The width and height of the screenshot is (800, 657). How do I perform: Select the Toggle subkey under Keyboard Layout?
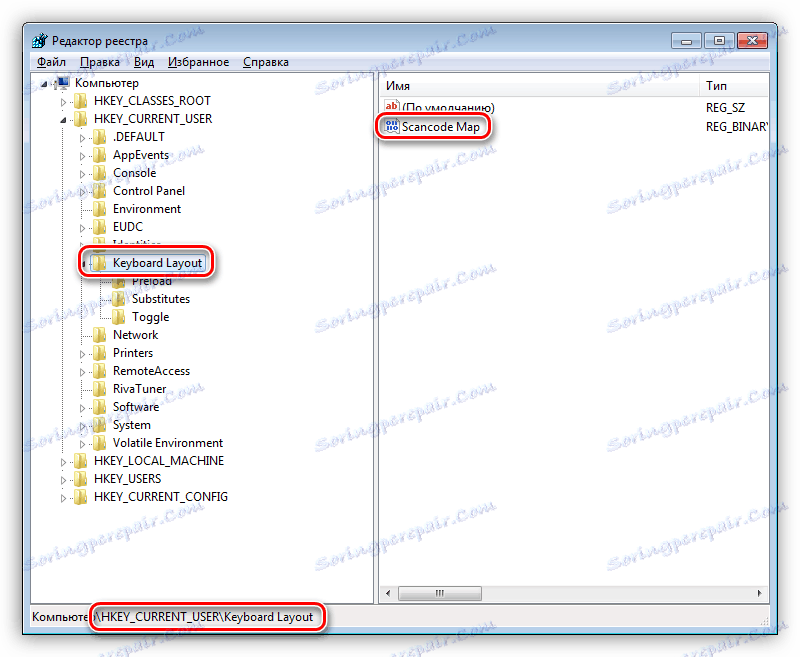(x=150, y=316)
